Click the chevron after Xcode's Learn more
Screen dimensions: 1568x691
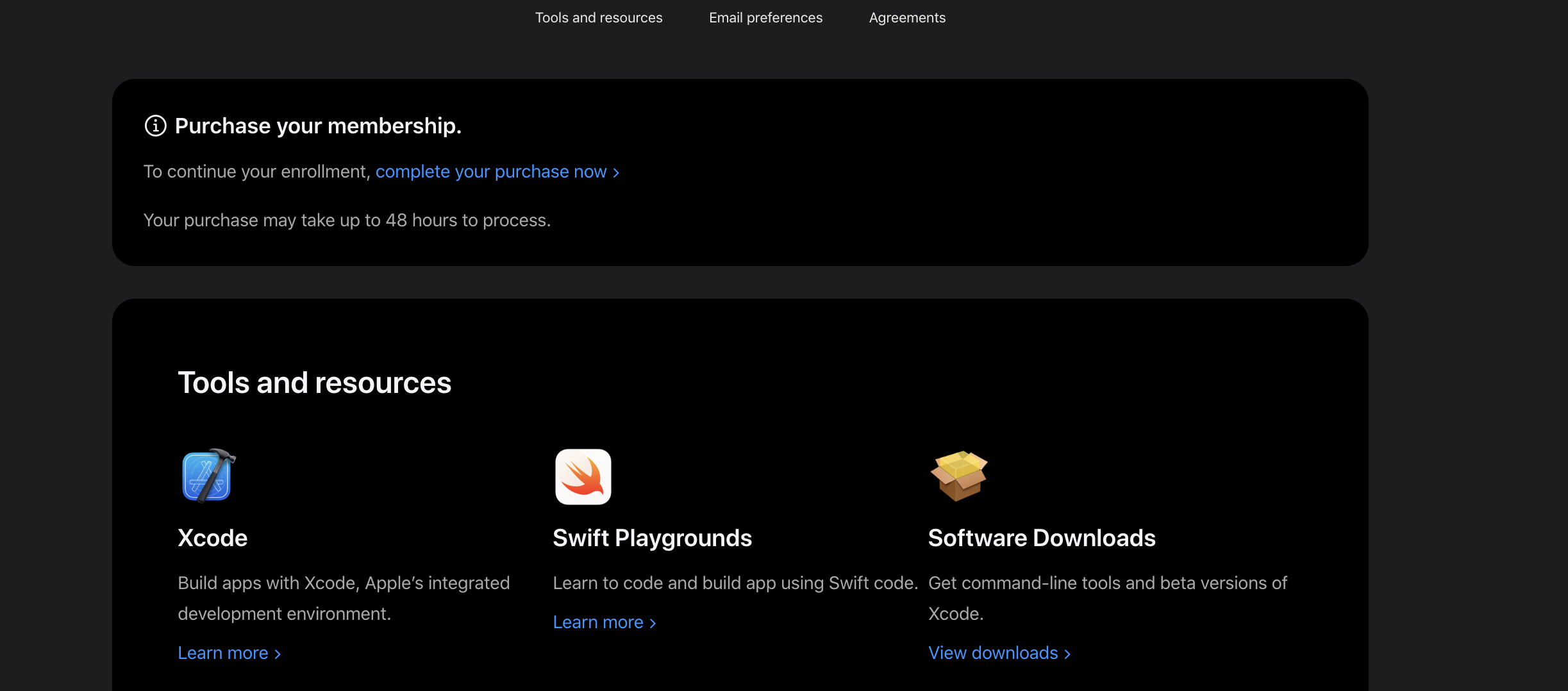click(278, 654)
